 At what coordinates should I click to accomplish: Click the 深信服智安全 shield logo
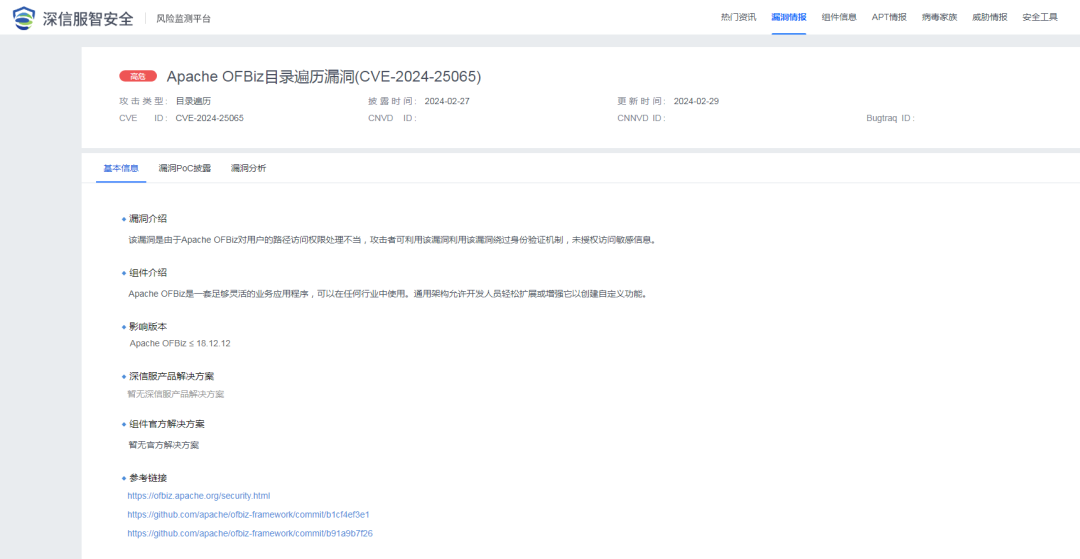pos(23,18)
